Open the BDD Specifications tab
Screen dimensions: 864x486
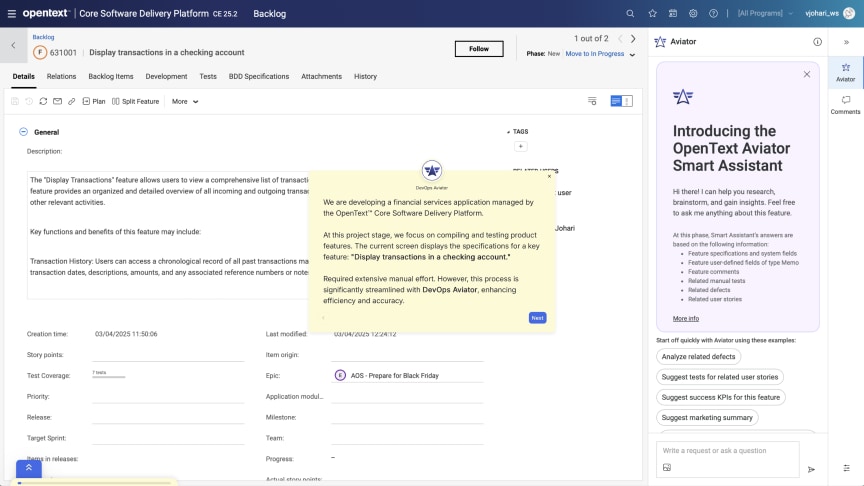pos(258,76)
